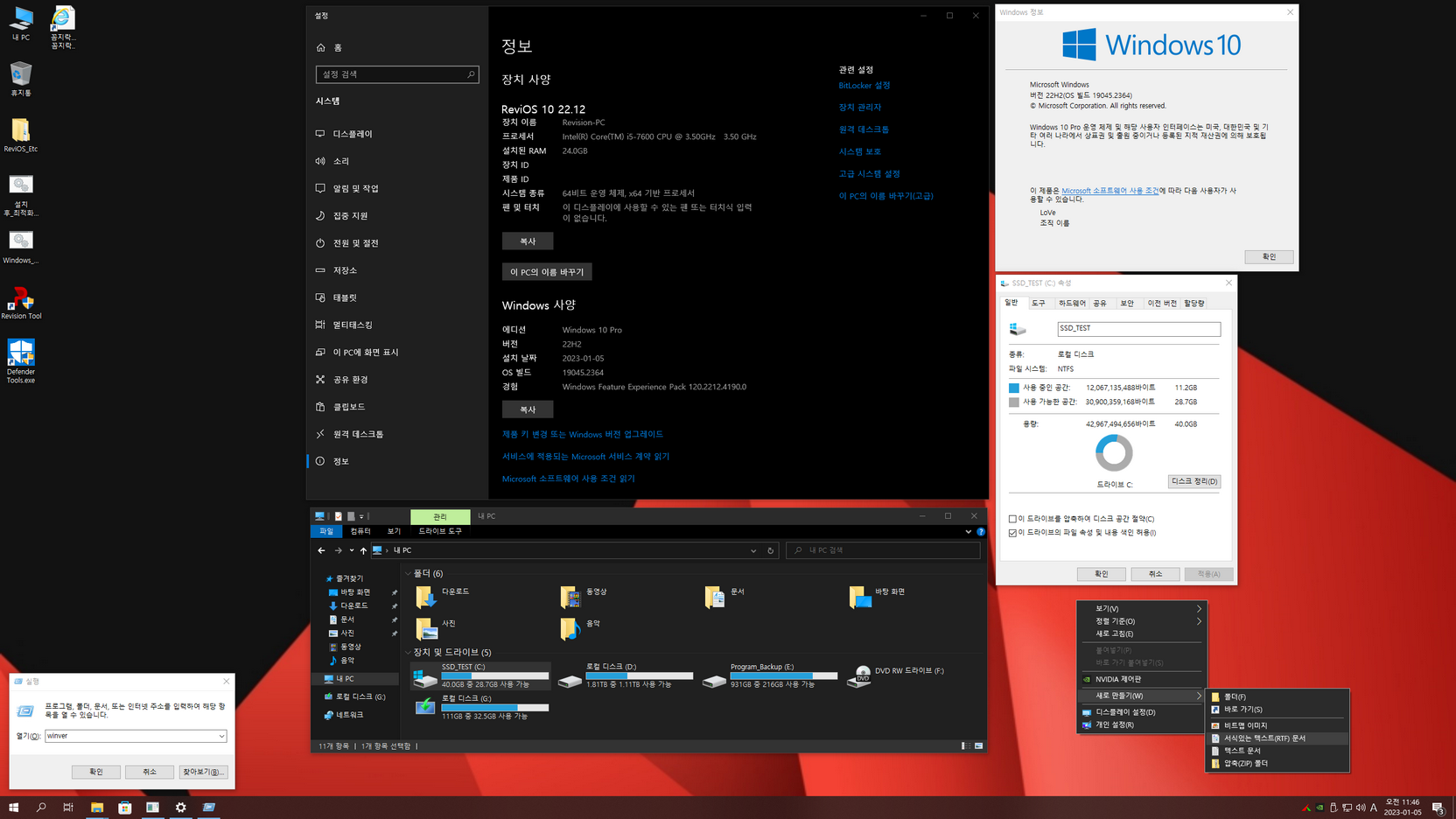Open the quick access toolbar customize dropdown
The width and height of the screenshot is (1456, 819).
361,516
